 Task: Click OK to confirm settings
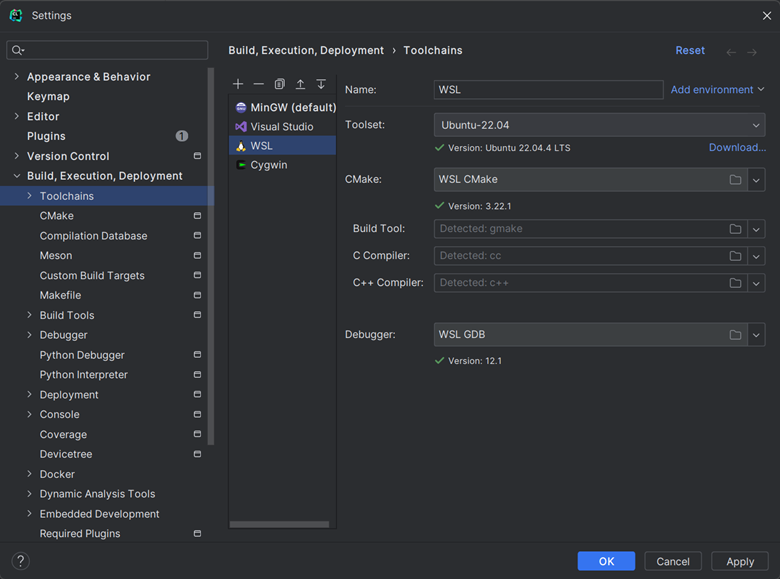(x=606, y=561)
